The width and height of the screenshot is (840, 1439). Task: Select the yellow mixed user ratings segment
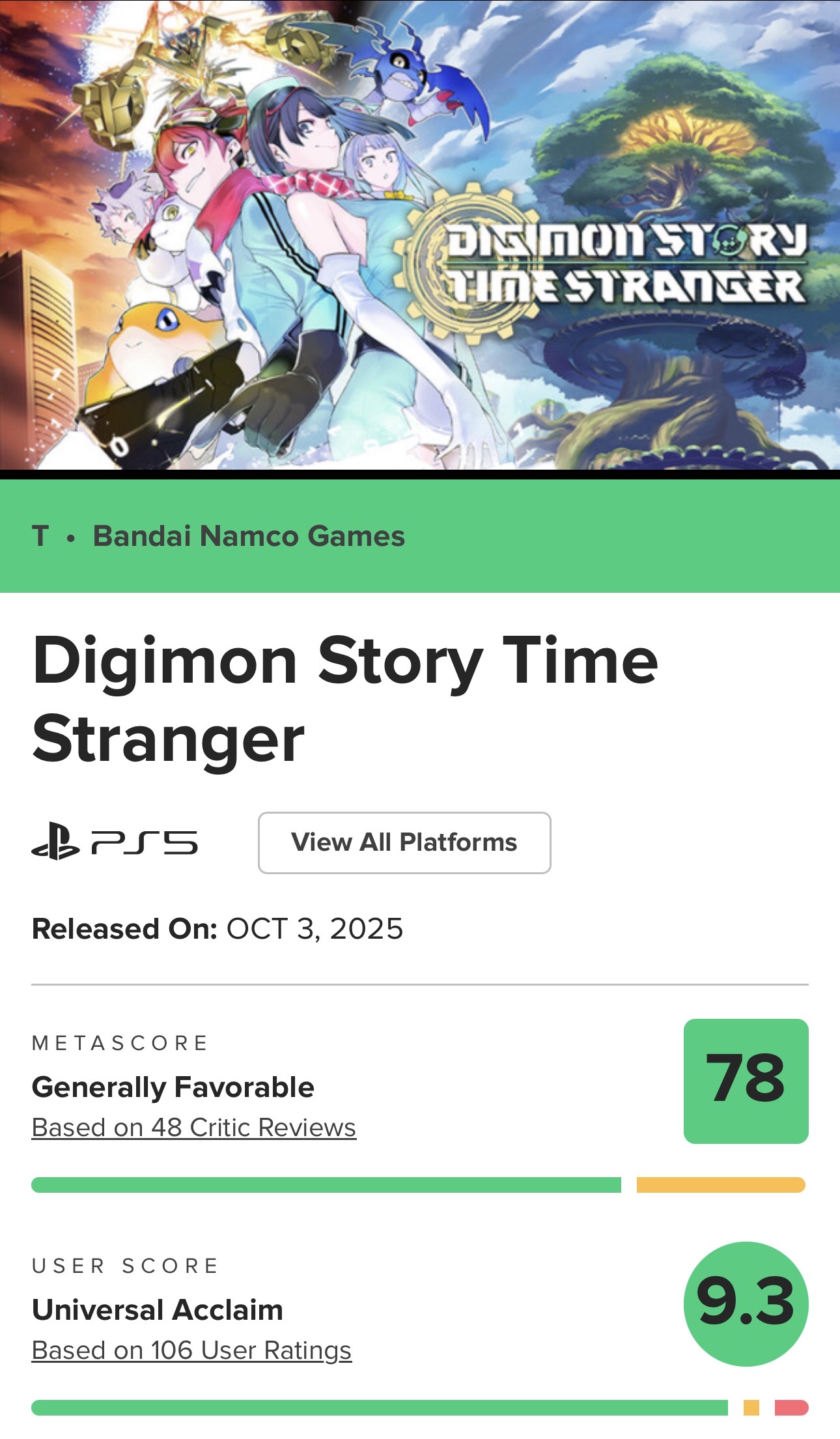pos(751,1408)
